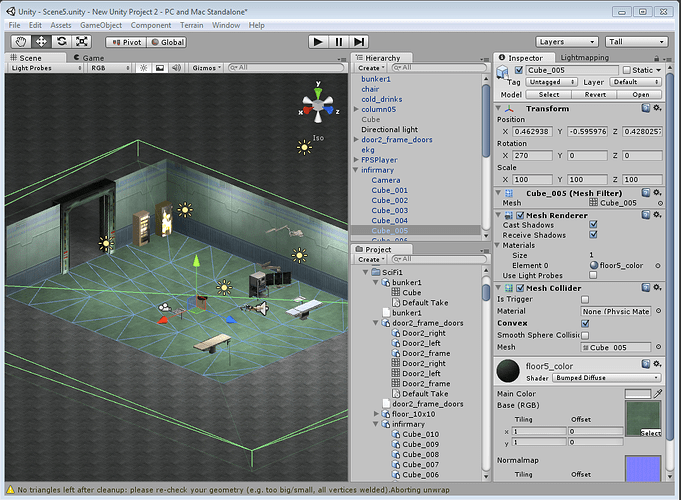Select the Move tool in the toolbar
The width and height of the screenshot is (681, 500).
point(41,42)
